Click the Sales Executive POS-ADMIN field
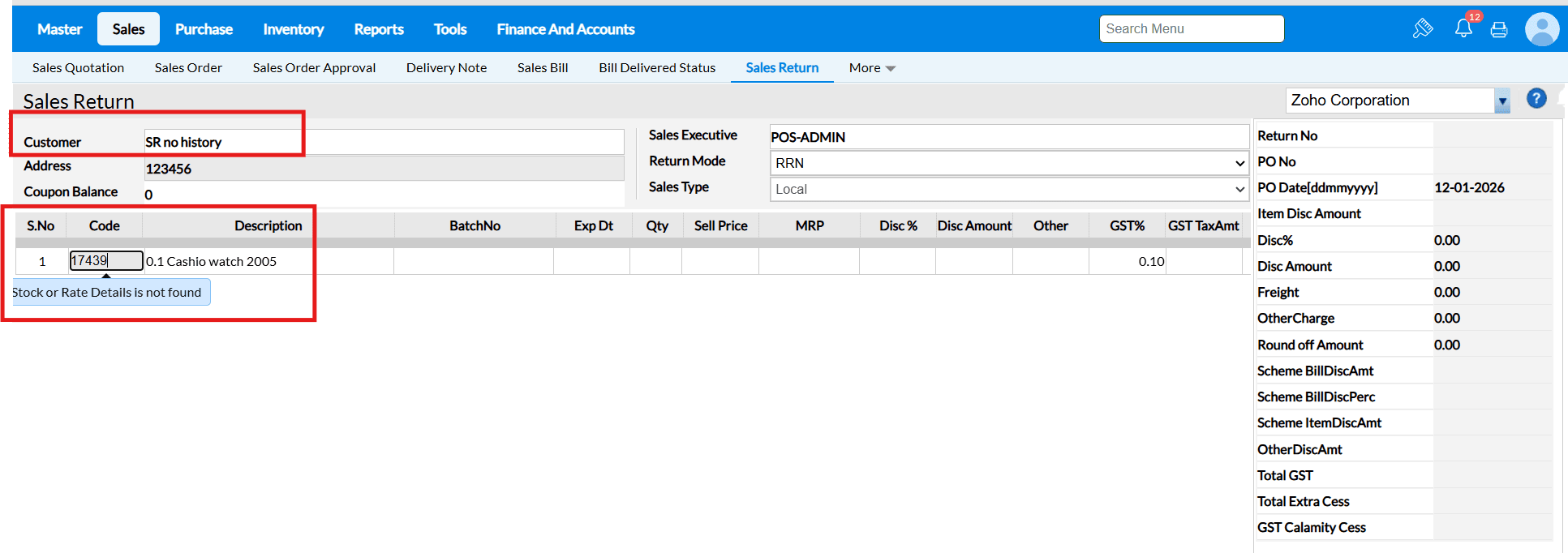This screenshot has height=553, width=1568. (x=1008, y=137)
